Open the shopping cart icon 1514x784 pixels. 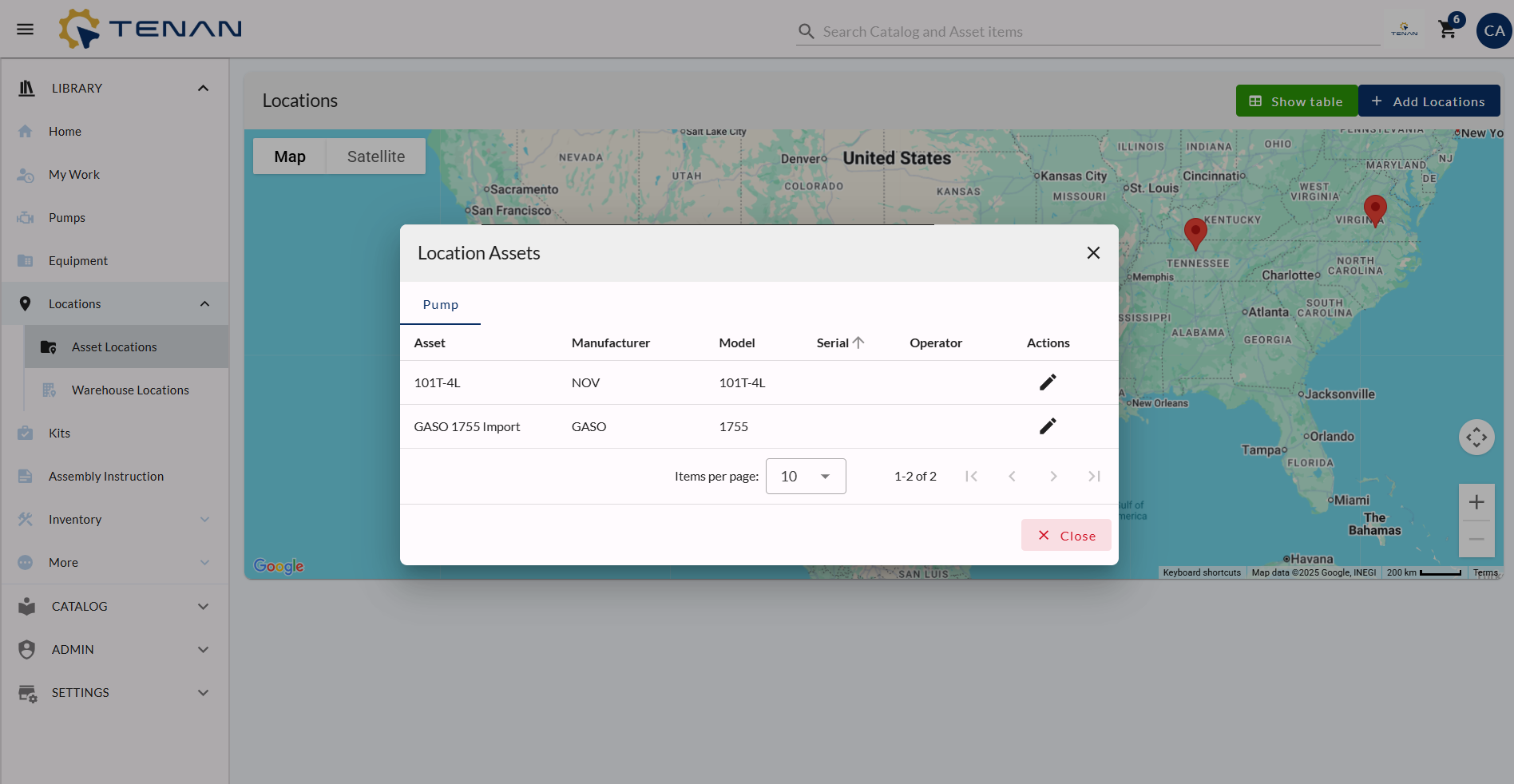click(1447, 30)
